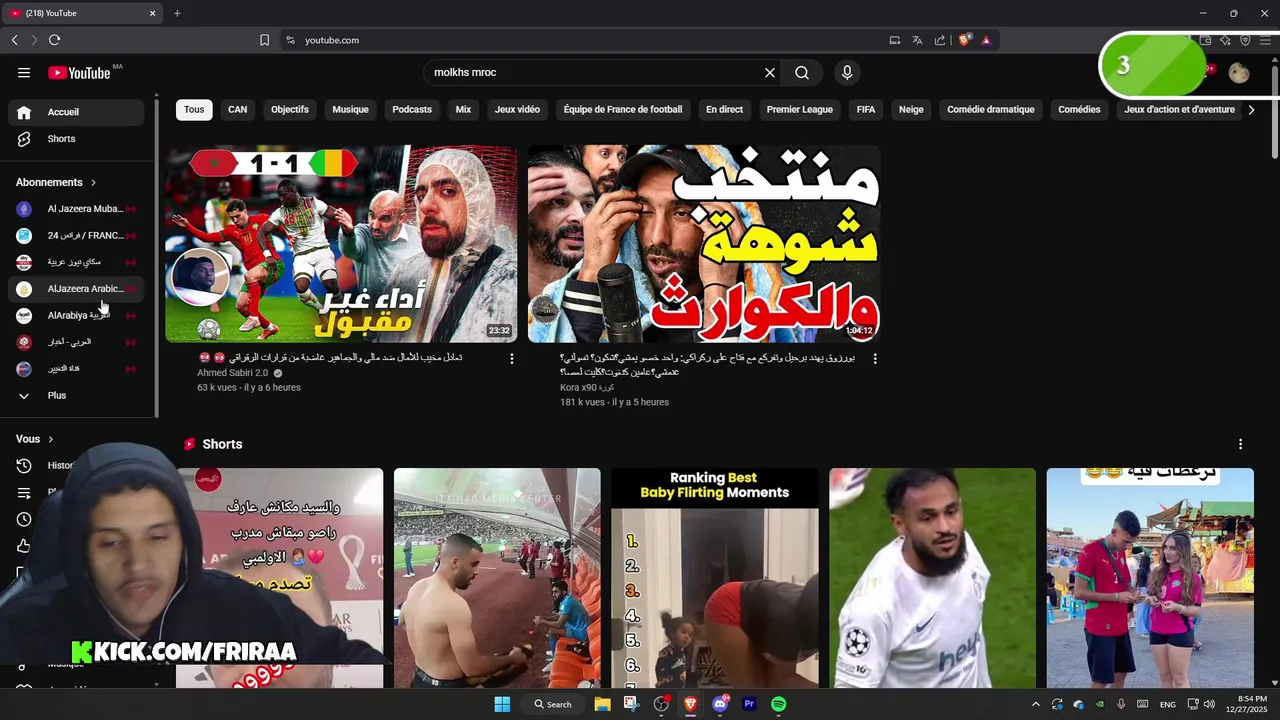This screenshot has height=720, width=1280.
Task: Click the translate page icon
Action: click(917, 40)
